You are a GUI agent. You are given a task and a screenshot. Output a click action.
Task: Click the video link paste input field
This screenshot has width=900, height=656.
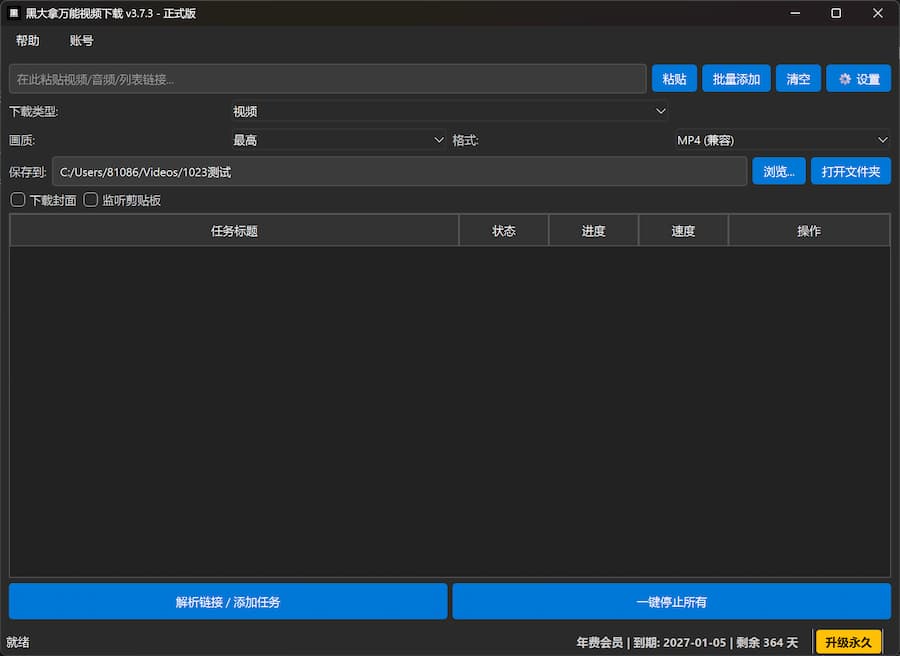[327, 79]
